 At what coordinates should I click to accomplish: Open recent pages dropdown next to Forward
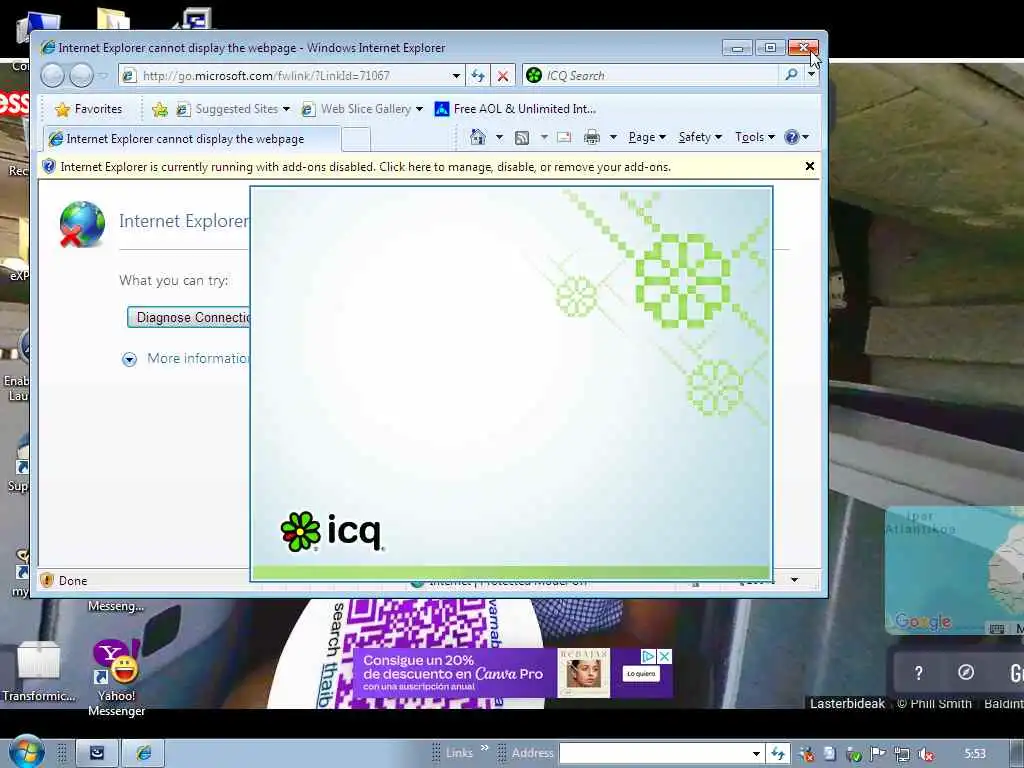point(103,76)
